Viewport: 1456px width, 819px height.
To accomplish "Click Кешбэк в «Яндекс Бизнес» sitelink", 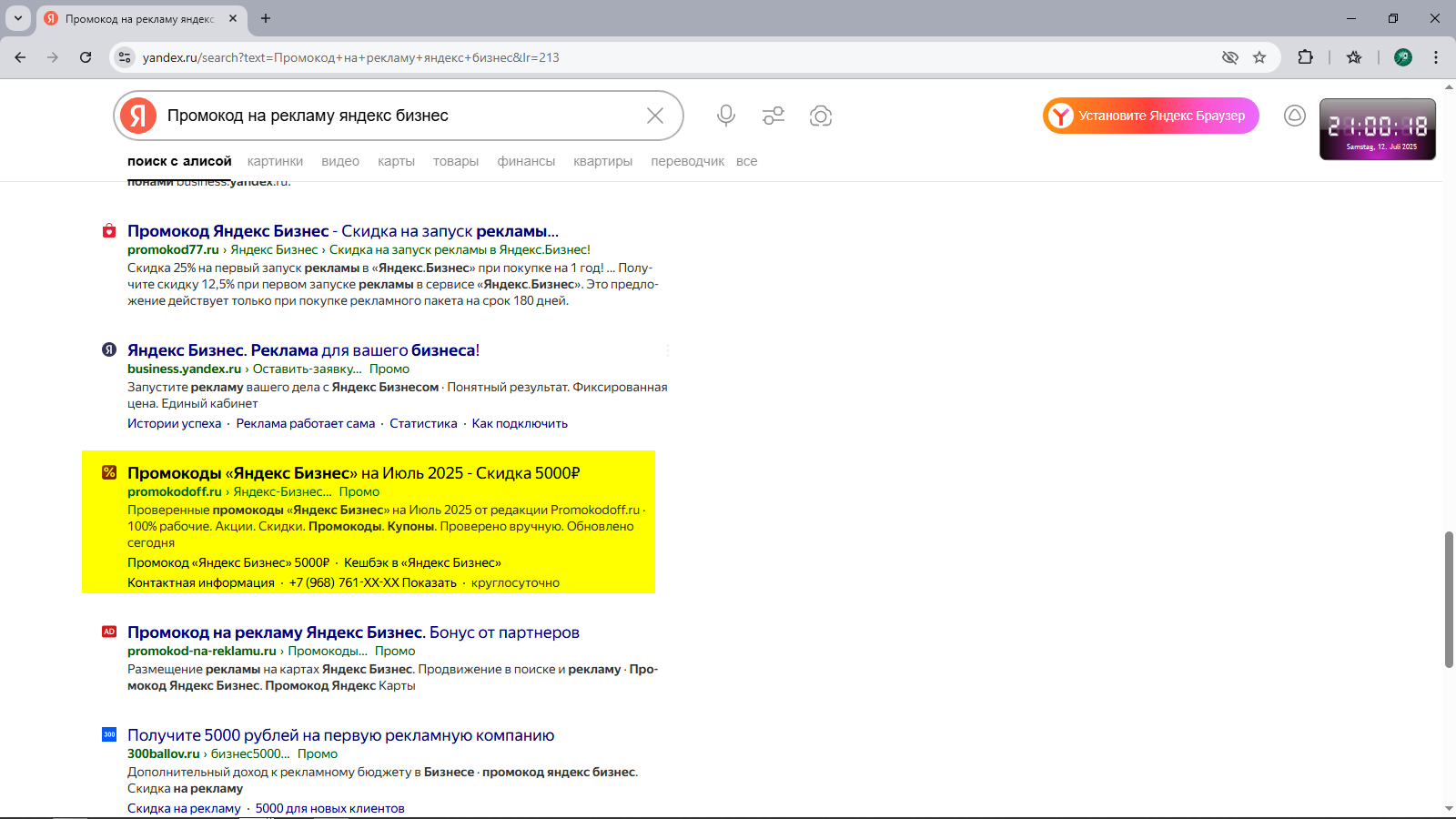I will coord(422,562).
